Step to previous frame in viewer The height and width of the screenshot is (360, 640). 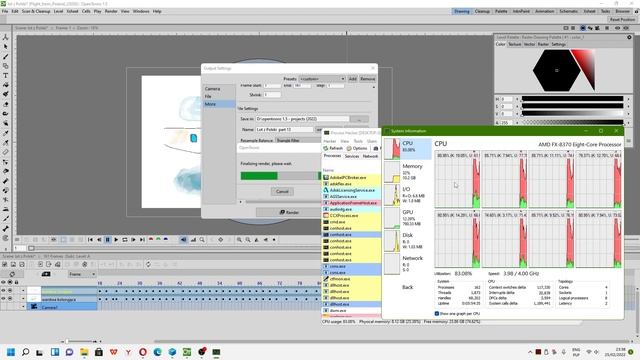[99, 240]
